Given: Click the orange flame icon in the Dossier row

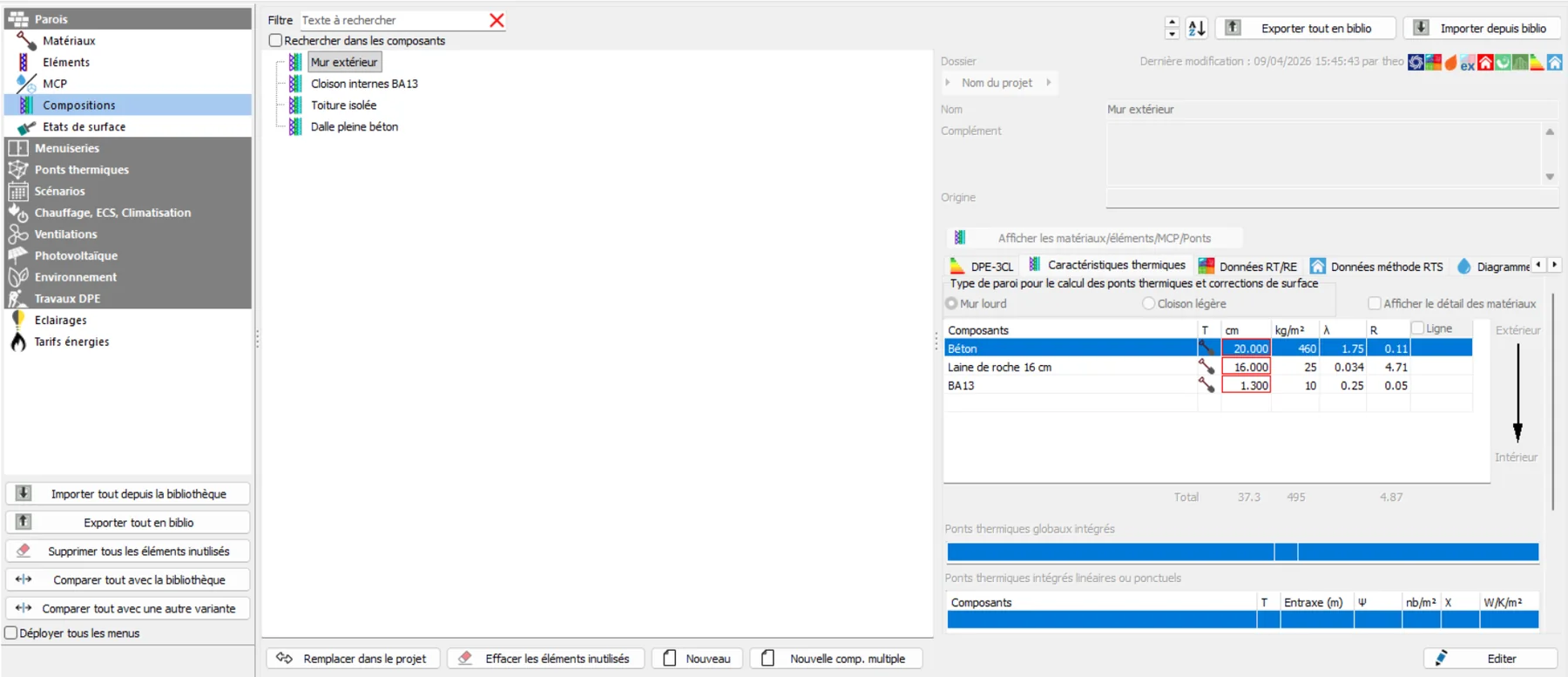Looking at the screenshot, I should tap(1450, 62).
